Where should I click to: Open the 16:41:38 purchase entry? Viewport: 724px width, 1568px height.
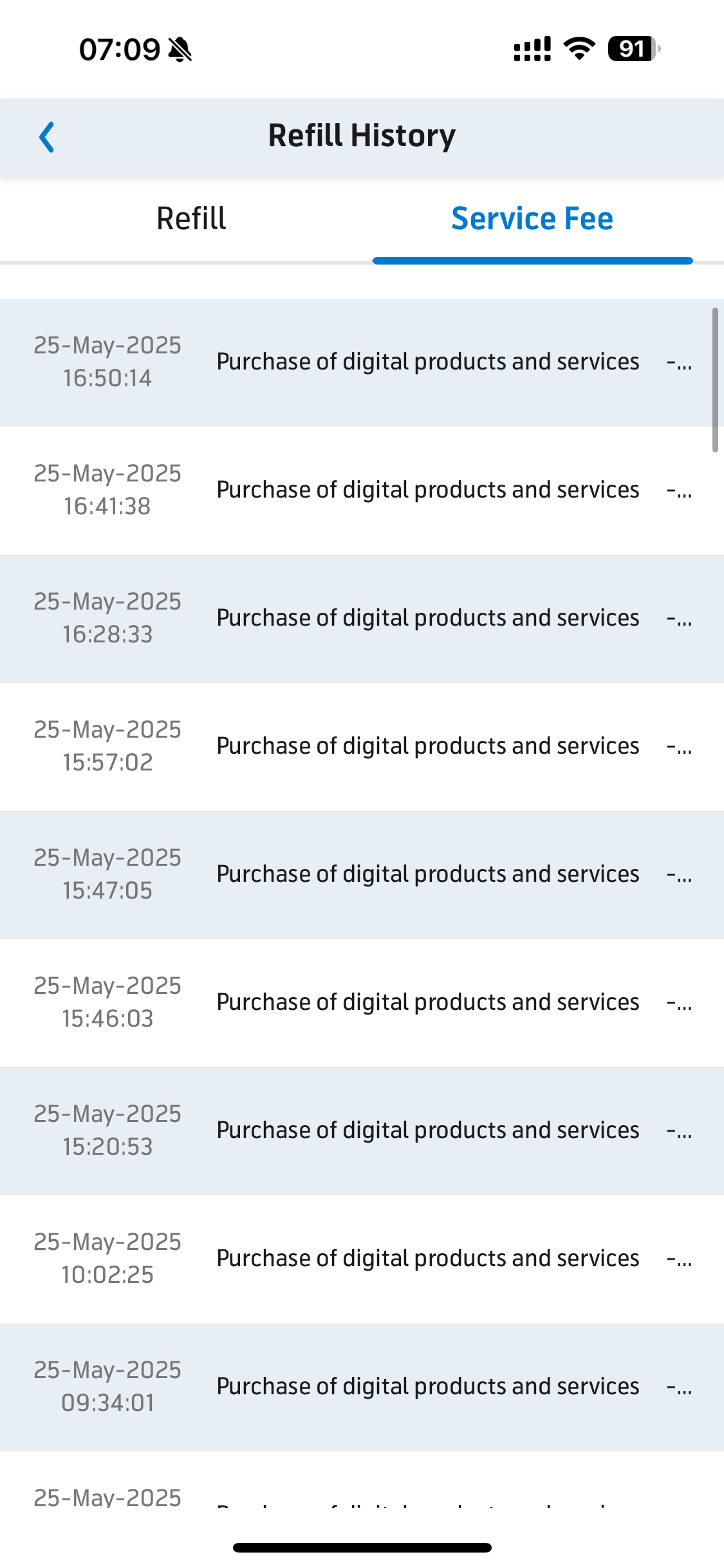[x=362, y=490]
